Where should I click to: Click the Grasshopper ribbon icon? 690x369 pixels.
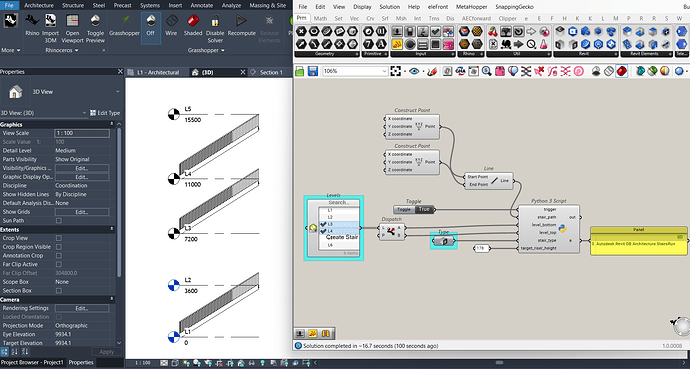point(125,21)
